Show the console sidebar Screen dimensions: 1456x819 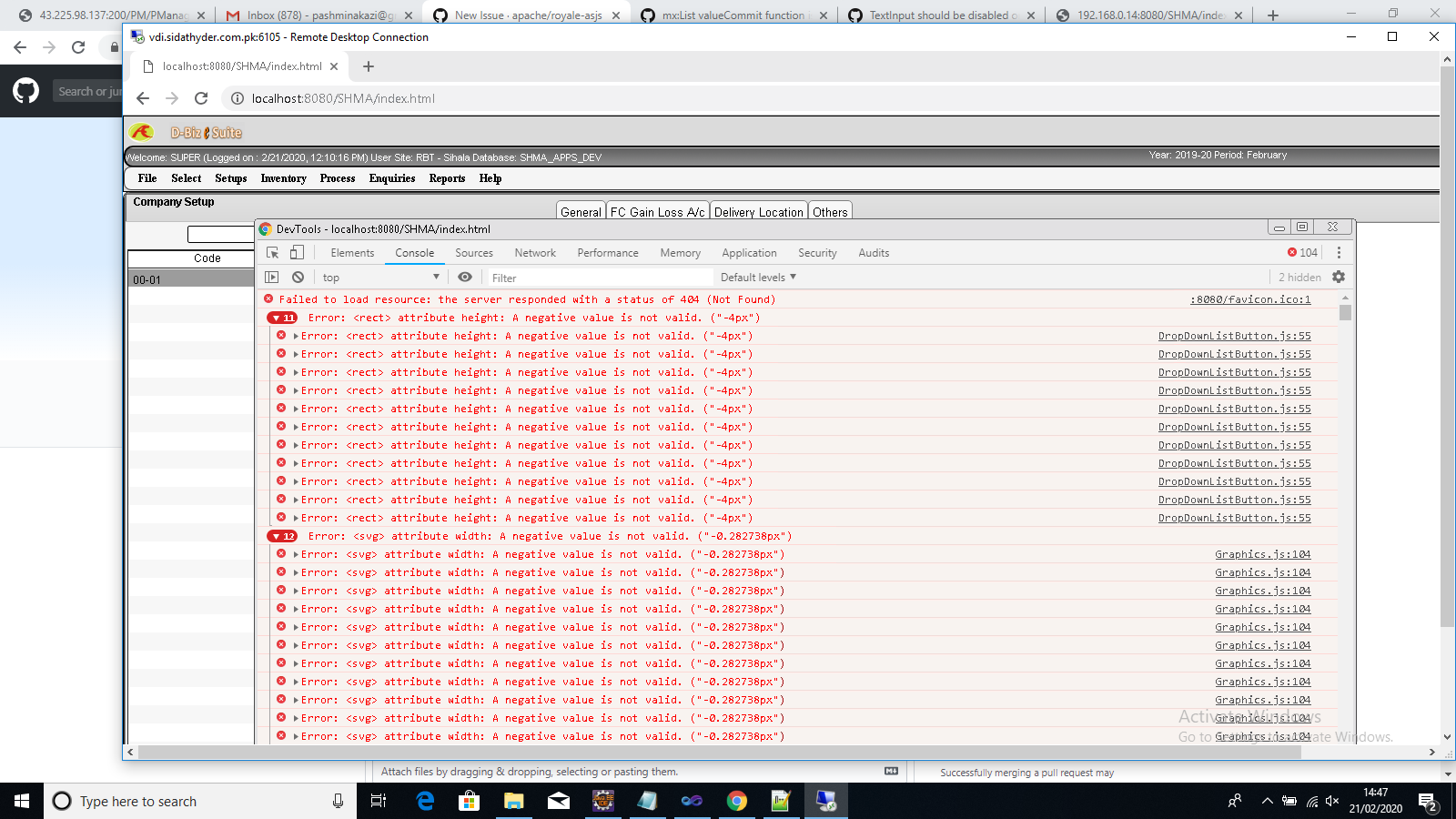pyautogui.click(x=271, y=277)
